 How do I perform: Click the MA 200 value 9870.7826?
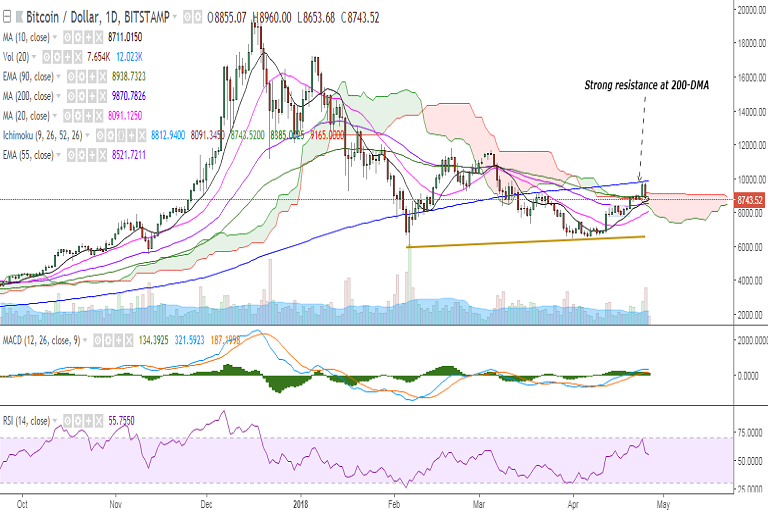point(129,96)
